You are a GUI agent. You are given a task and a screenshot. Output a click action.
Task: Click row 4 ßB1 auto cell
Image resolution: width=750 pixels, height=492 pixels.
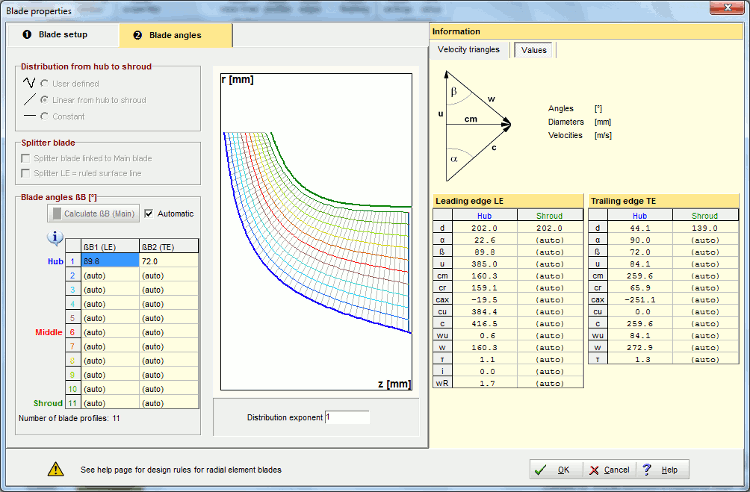pyautogui.click(x=110, y=304)
